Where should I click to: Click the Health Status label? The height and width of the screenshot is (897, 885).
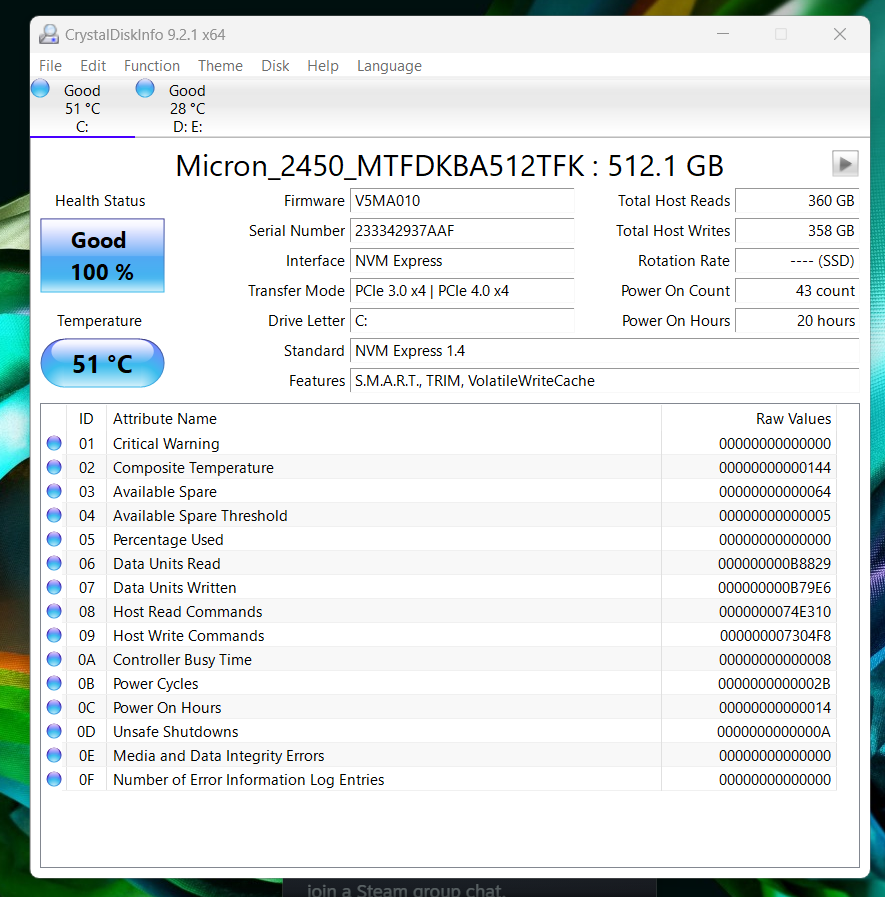[x=100, y=201]
